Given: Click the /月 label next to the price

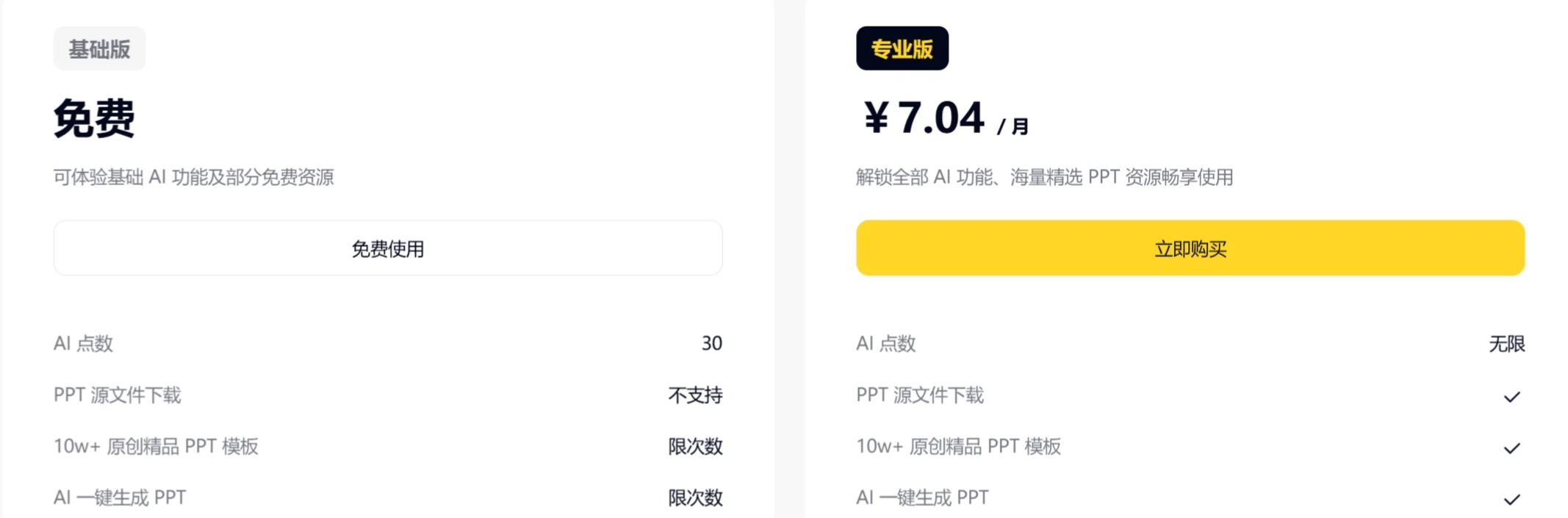Looking at the screenshot, I should [1013, 125].
